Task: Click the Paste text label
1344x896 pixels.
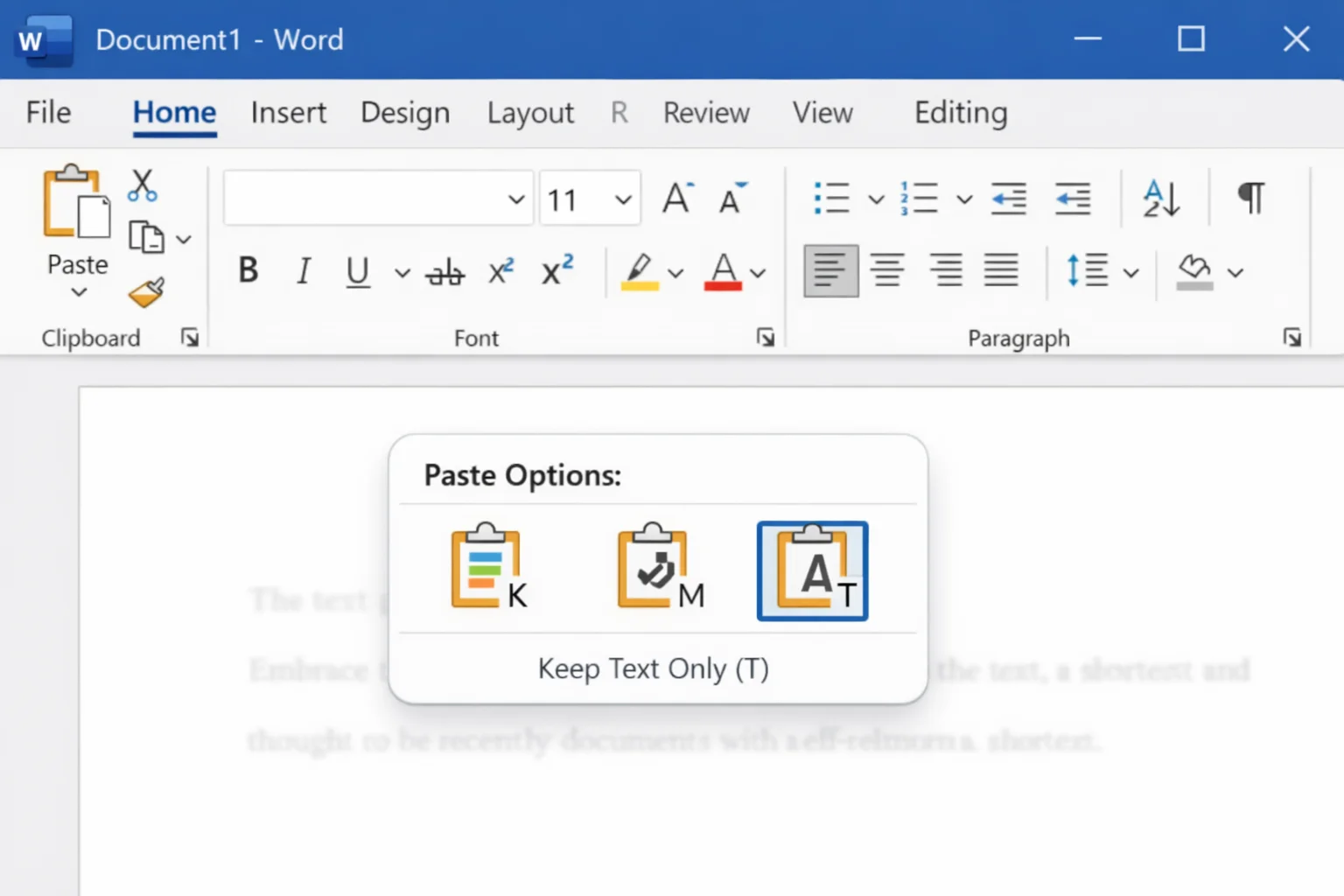Action: pyautogui.click(x=78, y=264)
